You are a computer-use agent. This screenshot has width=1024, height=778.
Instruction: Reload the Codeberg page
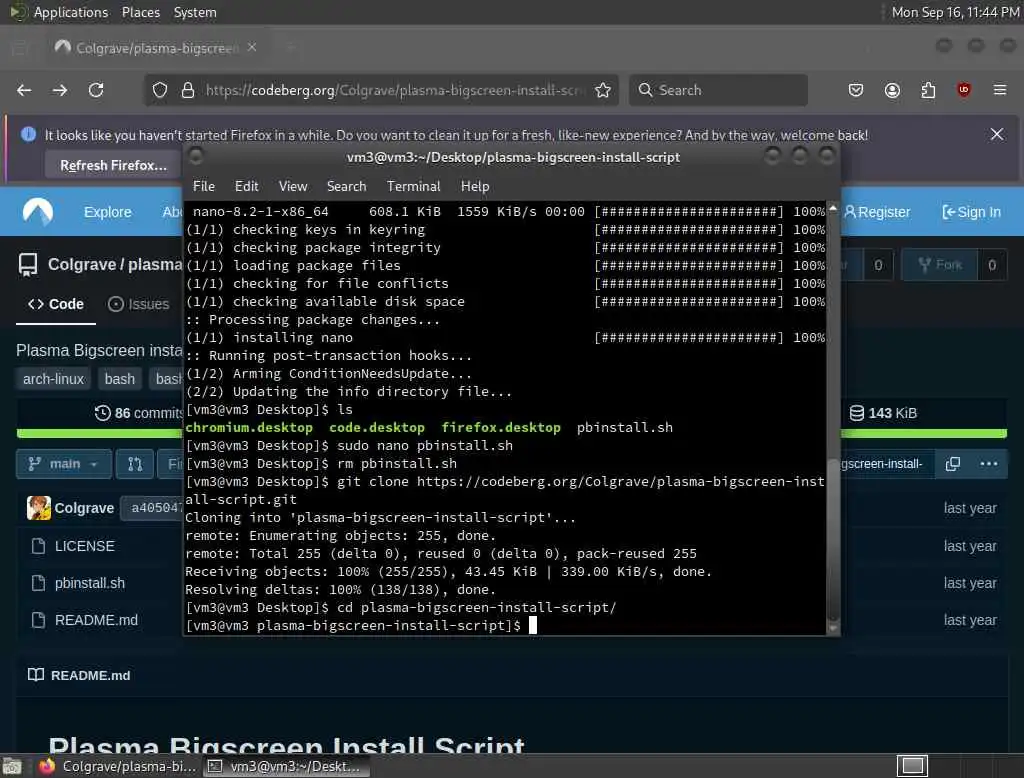tap(96, 90)
